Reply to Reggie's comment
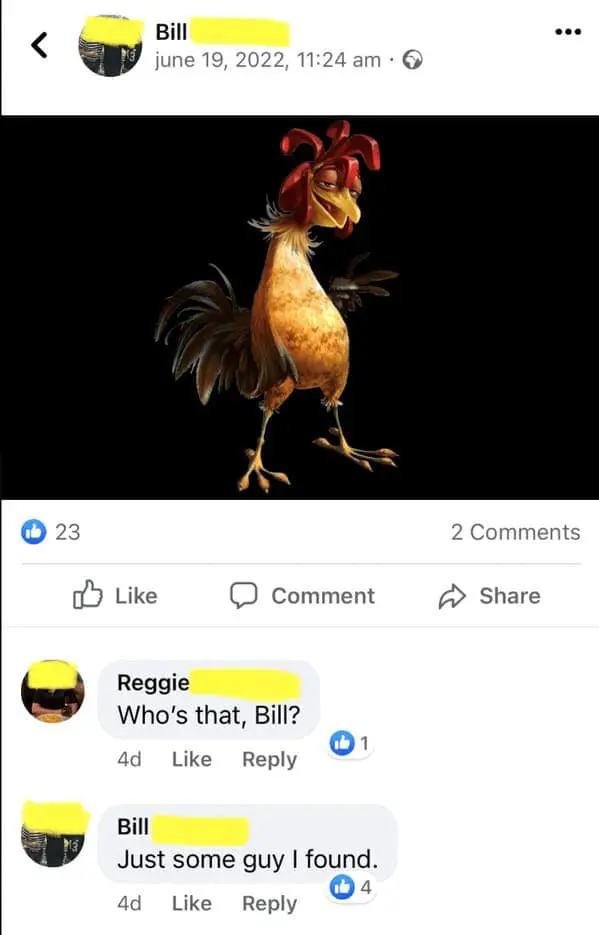Screen dimensions: 599x935 pyautogui.click(x=269, y=759)
